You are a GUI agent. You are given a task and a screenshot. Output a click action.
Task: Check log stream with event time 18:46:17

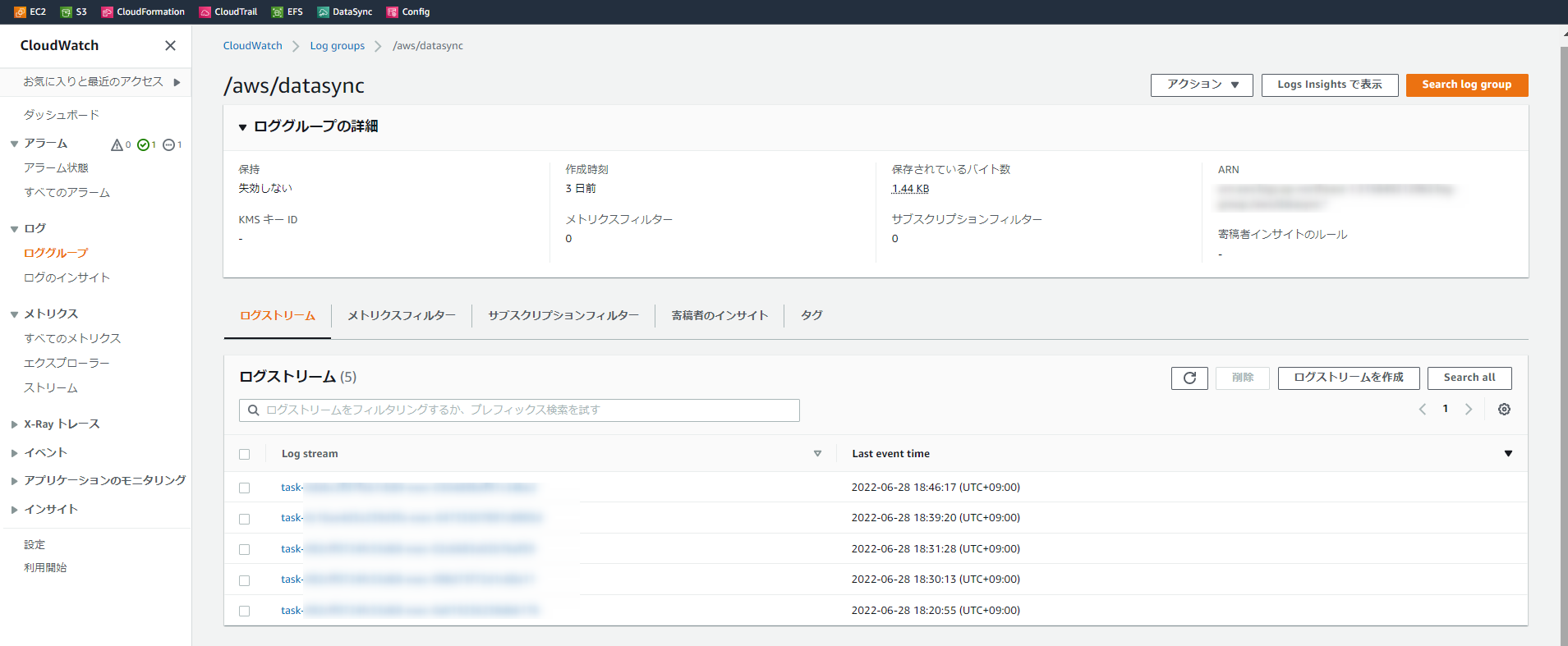pos(244,488)
